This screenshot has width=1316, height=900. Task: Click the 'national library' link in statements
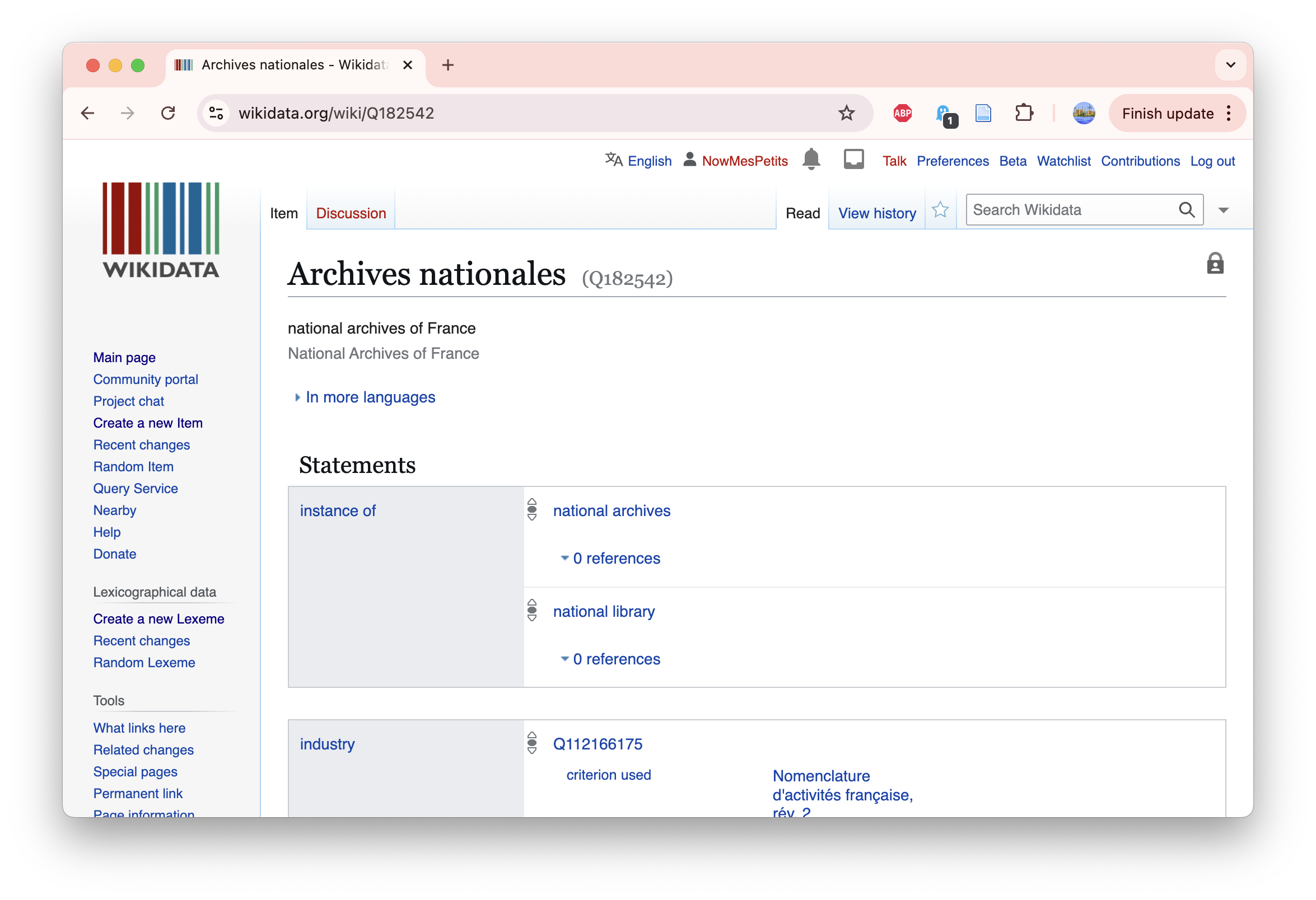click(604, 610)
